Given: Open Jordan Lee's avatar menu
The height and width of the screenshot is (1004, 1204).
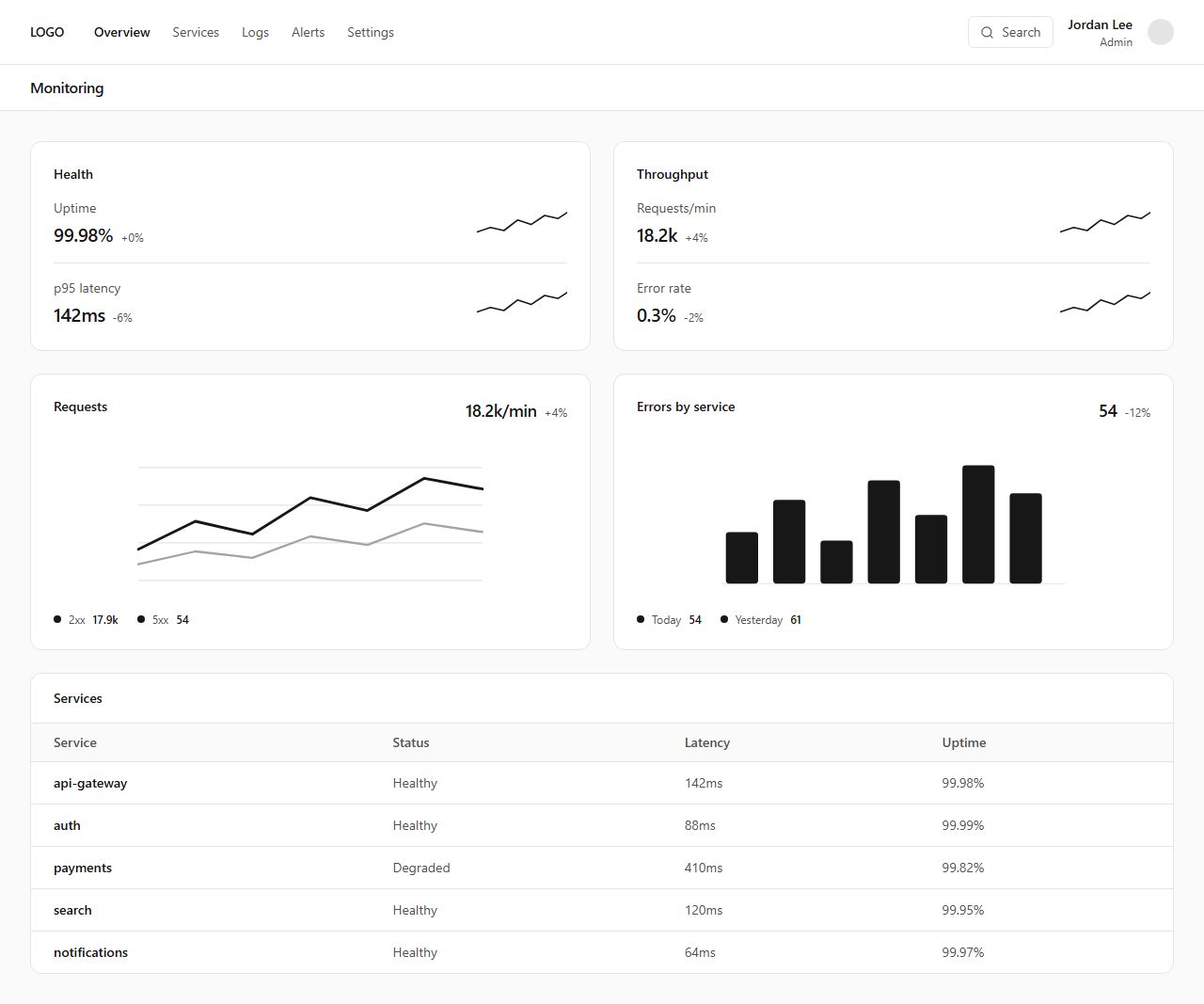Looking at the screenshot, I should point(1161,32).
